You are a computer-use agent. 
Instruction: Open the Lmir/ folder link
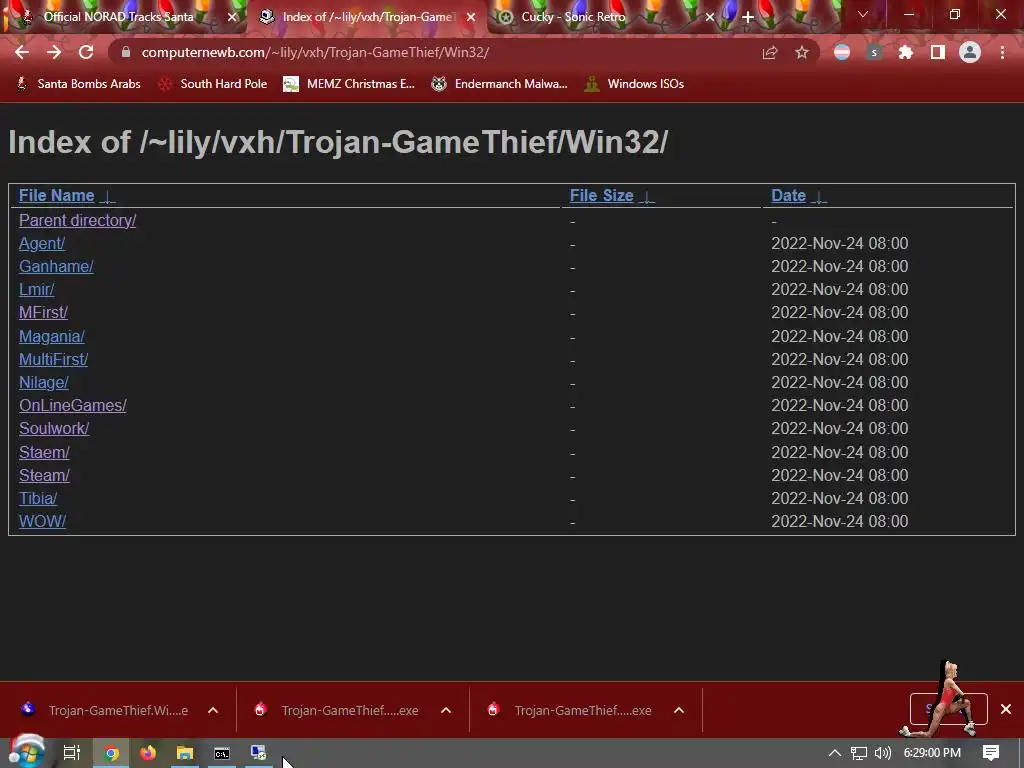click(x=37, y=289)
